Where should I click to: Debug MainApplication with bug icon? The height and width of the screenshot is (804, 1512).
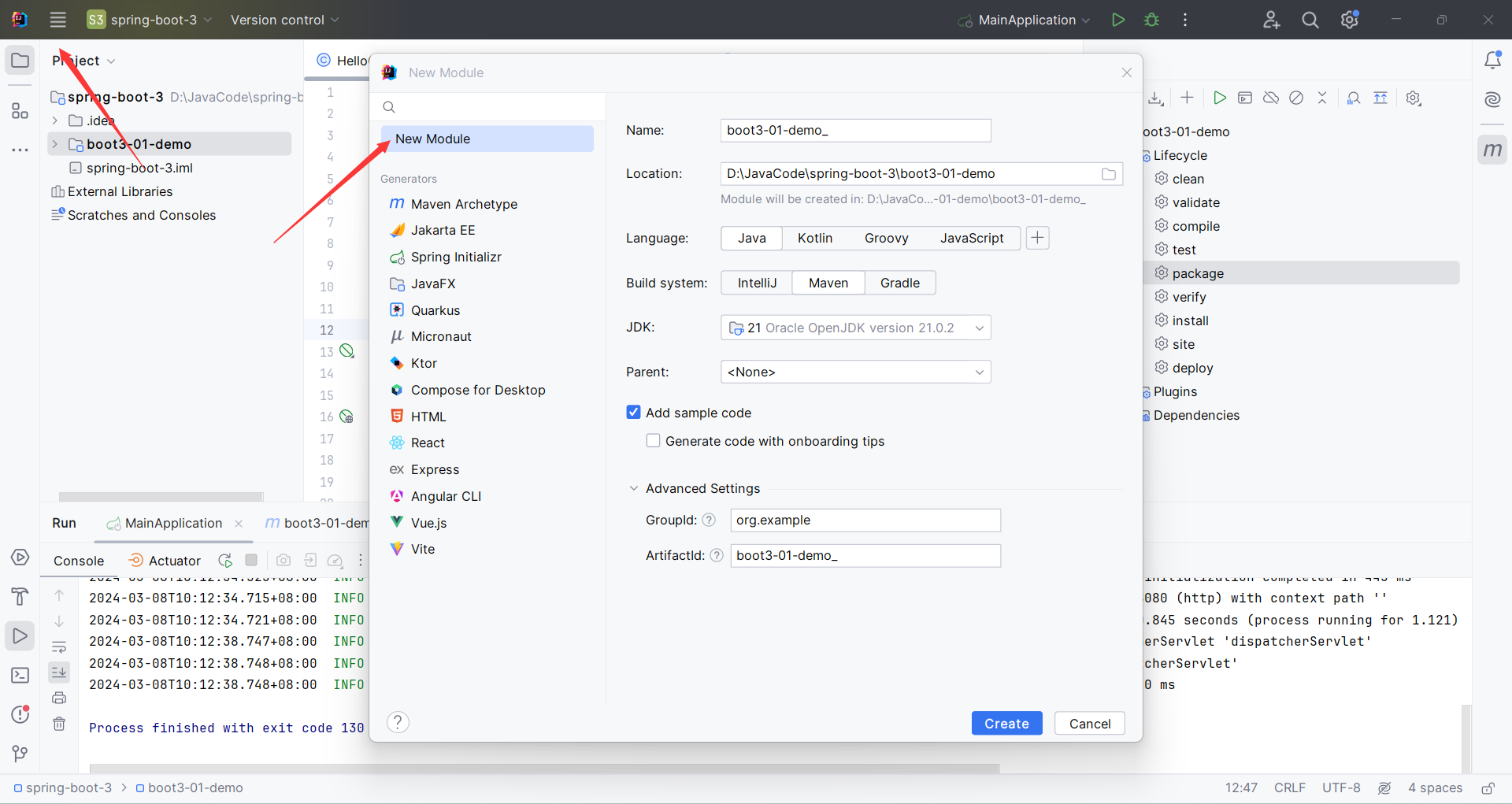1151,20
